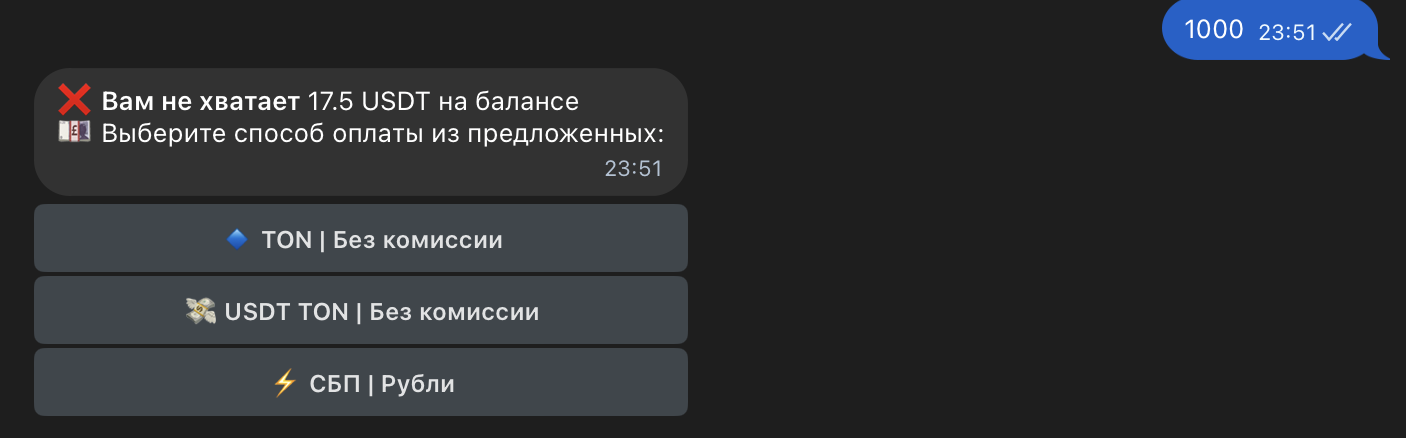Image resolution: width=1406 pixels, height=438 pixels.
Task: Click the Выберите способ оплаты text line
Action: coord(382,133)
